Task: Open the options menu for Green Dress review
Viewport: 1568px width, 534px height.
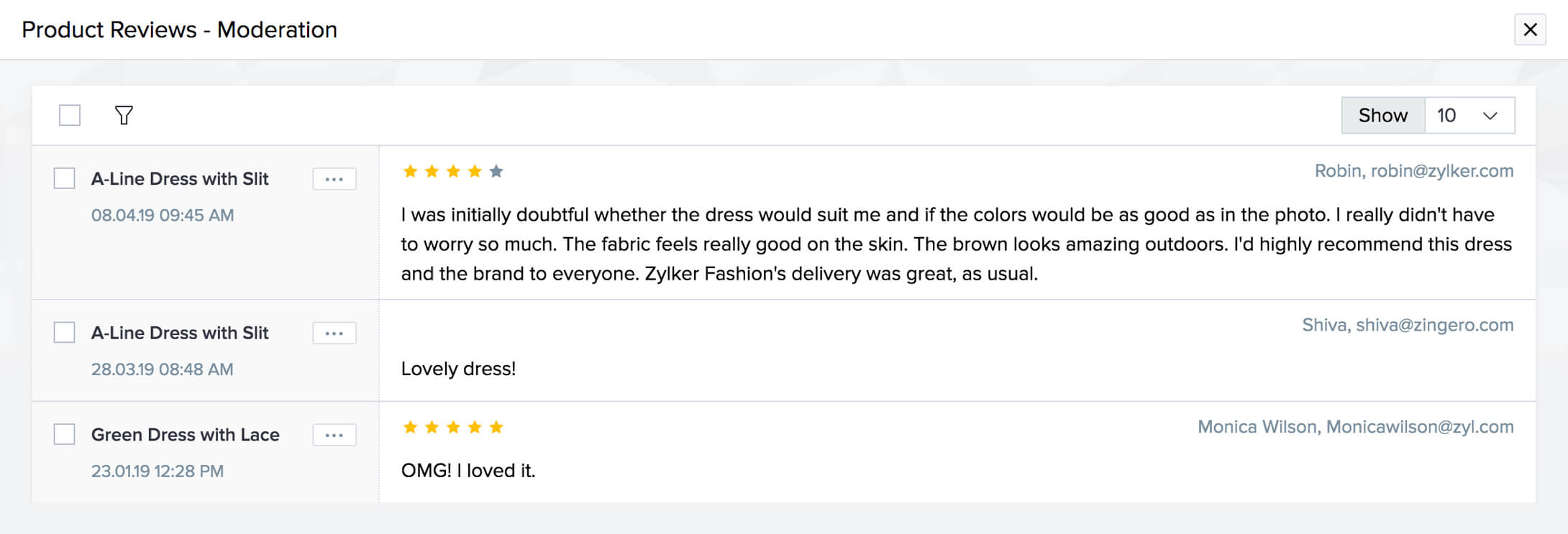Action: (334, 436)
